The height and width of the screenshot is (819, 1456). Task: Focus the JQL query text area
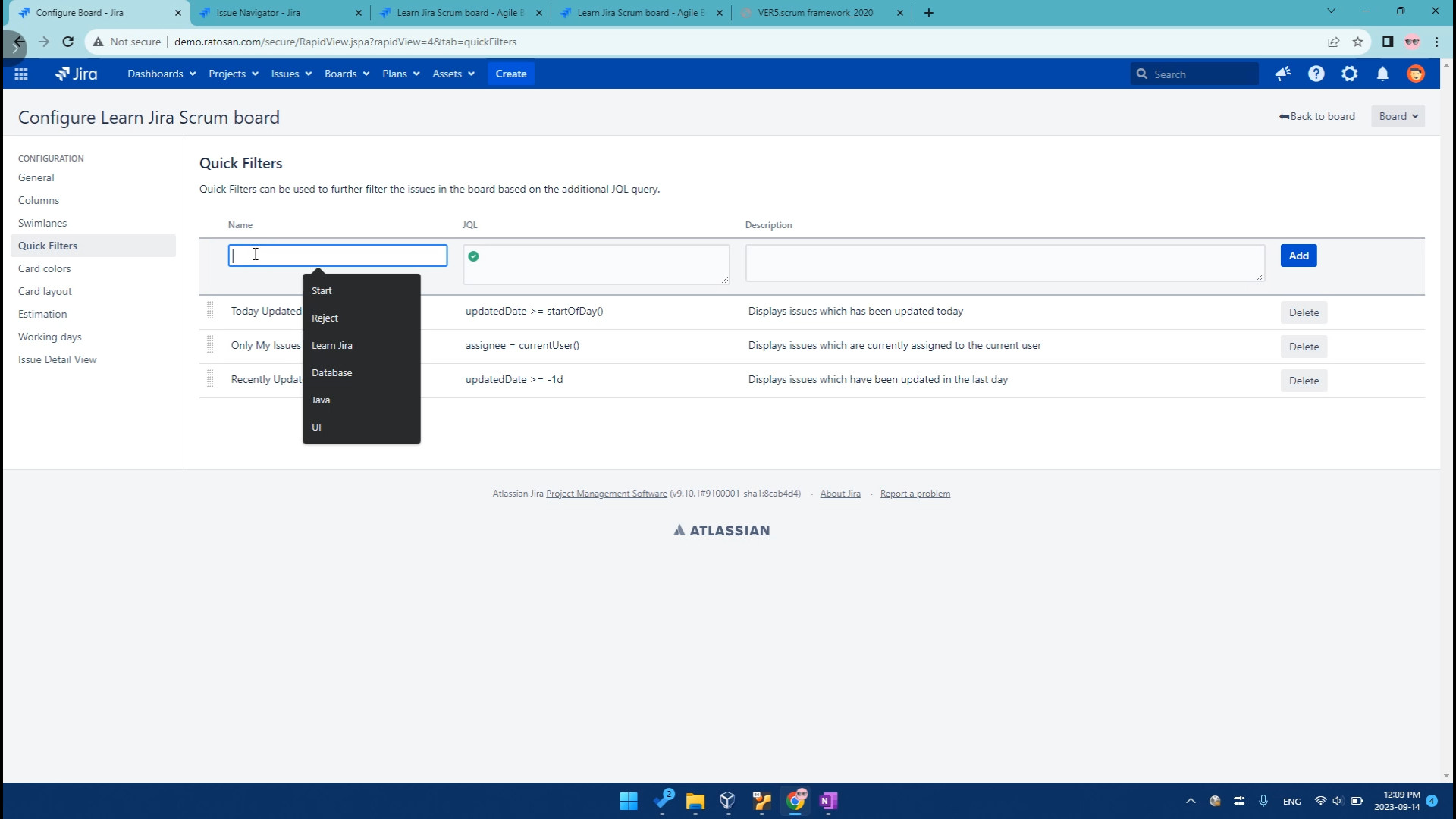(x=596, y=265)
